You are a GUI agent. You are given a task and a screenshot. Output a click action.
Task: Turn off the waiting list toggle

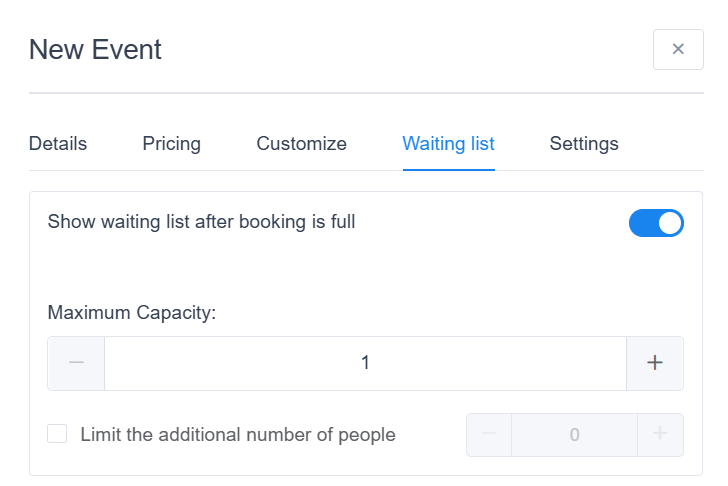(x=656, y=223)
